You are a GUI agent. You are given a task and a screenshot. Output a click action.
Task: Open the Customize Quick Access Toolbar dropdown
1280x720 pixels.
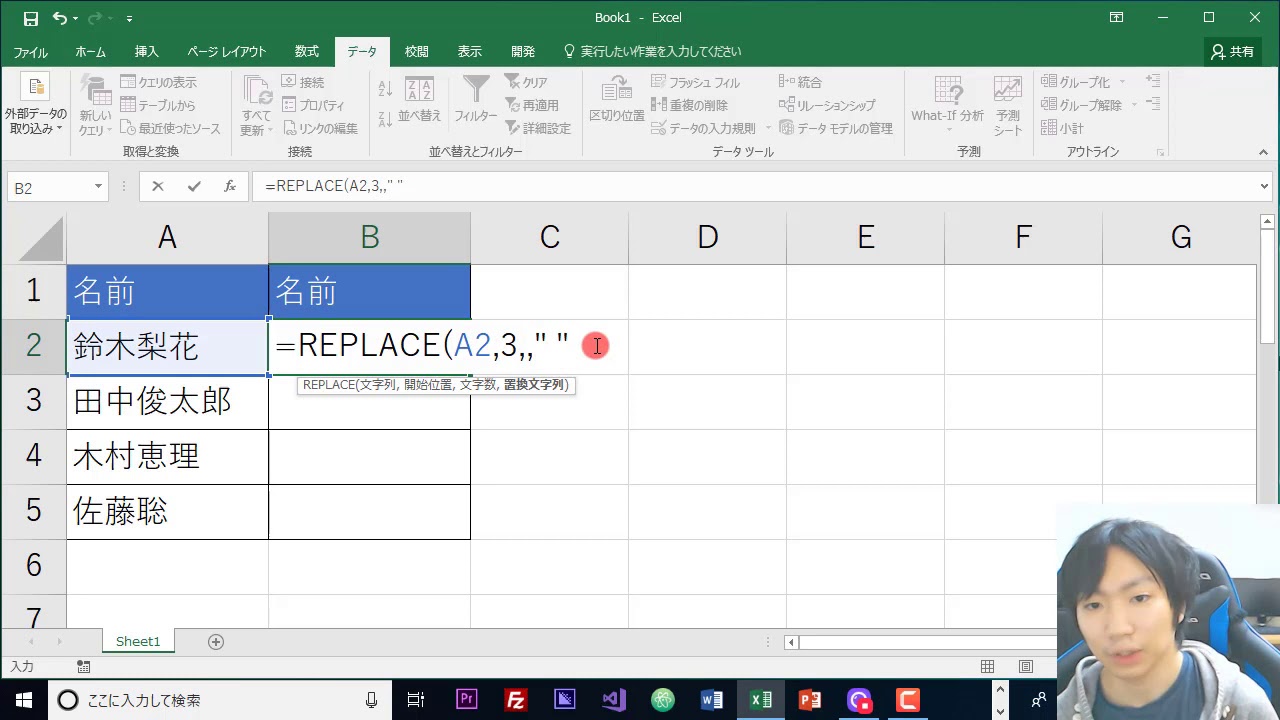click(130, 18)
